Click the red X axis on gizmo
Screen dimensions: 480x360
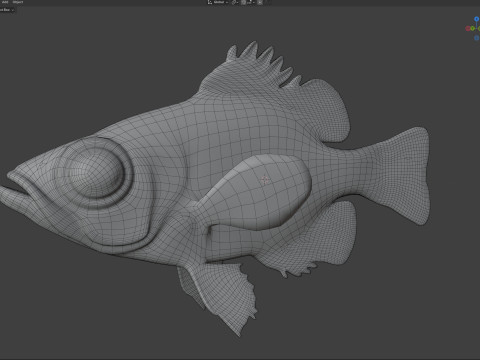click(468, 28)
